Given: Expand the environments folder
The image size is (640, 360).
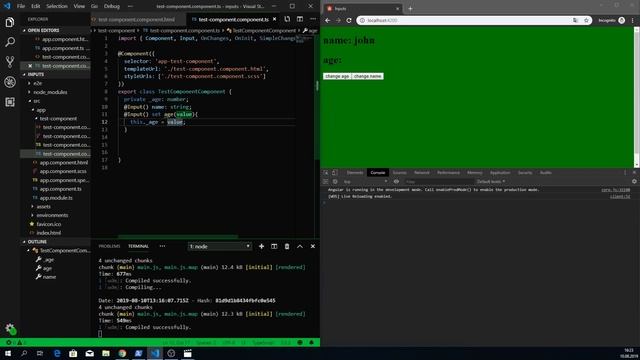Looking at the screenshot, I should (x=52, y=215).
